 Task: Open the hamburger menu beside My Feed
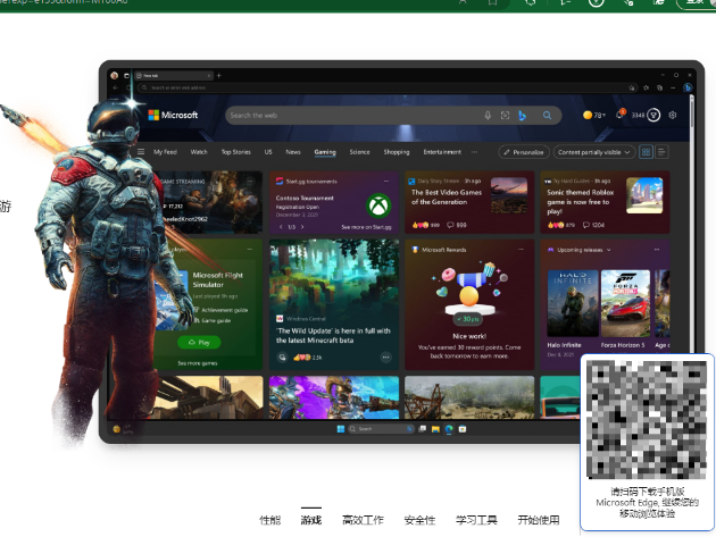click(141, 152)
